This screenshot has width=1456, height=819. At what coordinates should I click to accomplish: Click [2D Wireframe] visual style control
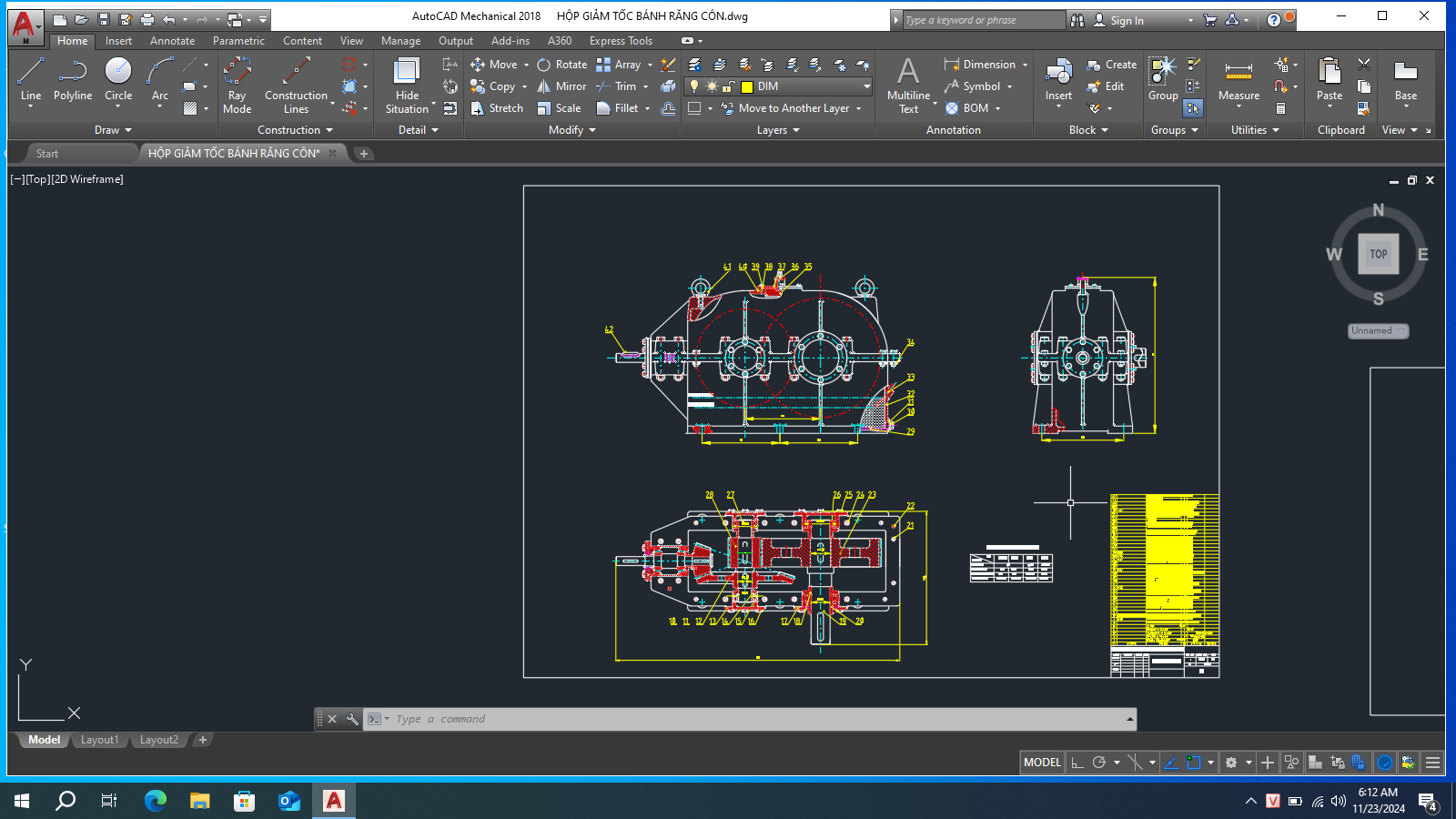click(86, 179)
